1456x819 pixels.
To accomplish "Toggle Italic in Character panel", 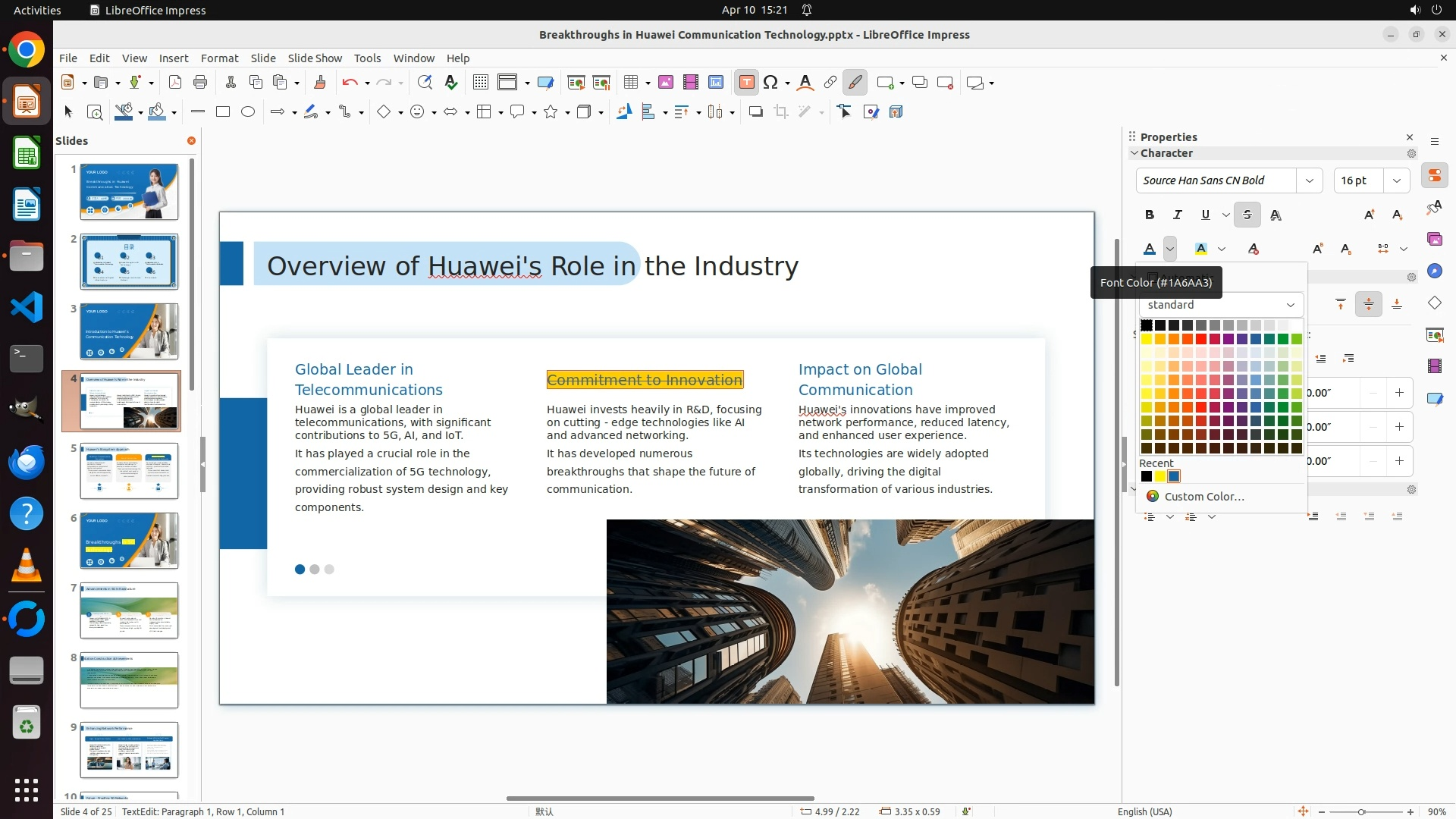I will click(x=1177, y=215).
